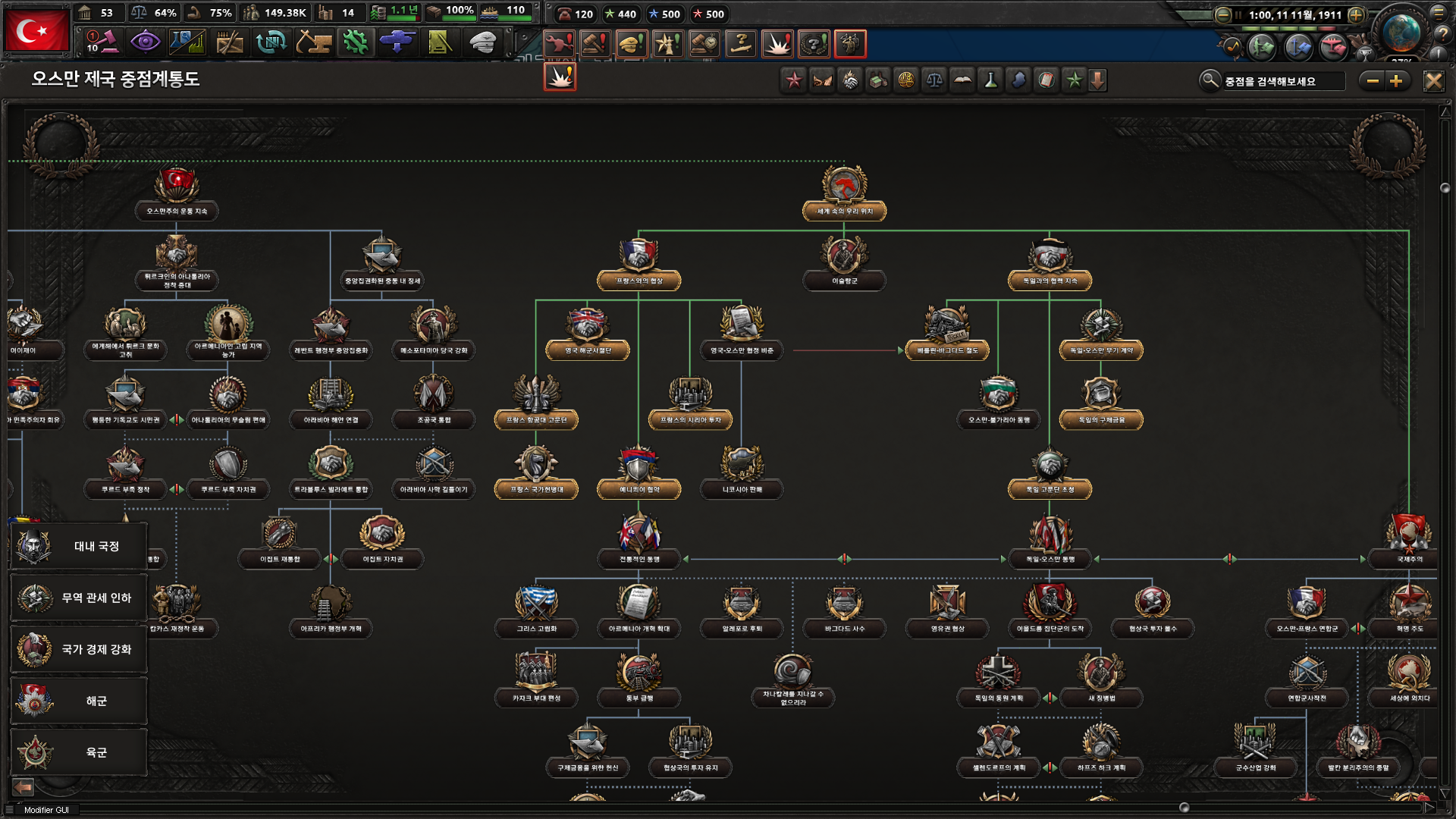The height and width of the screenshot is (819, 1456).
Task: Open the main menu hamburger button
Action: pos(1439,12)
